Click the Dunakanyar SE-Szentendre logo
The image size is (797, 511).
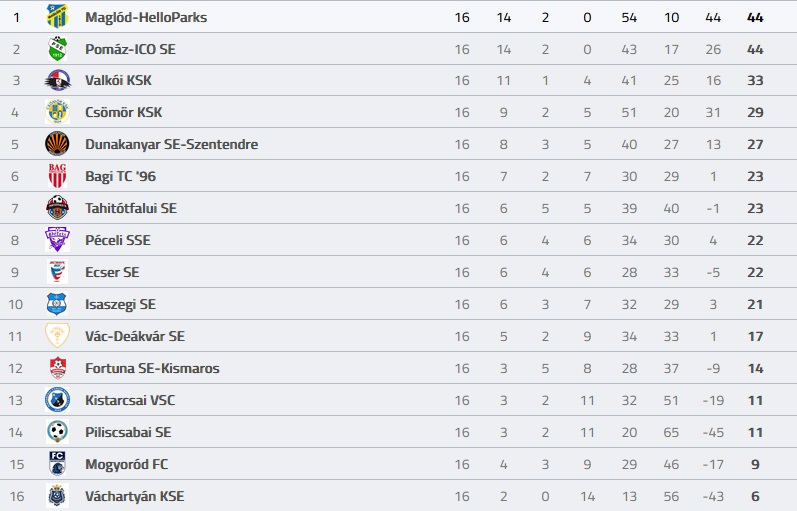(x=57, y=145)
